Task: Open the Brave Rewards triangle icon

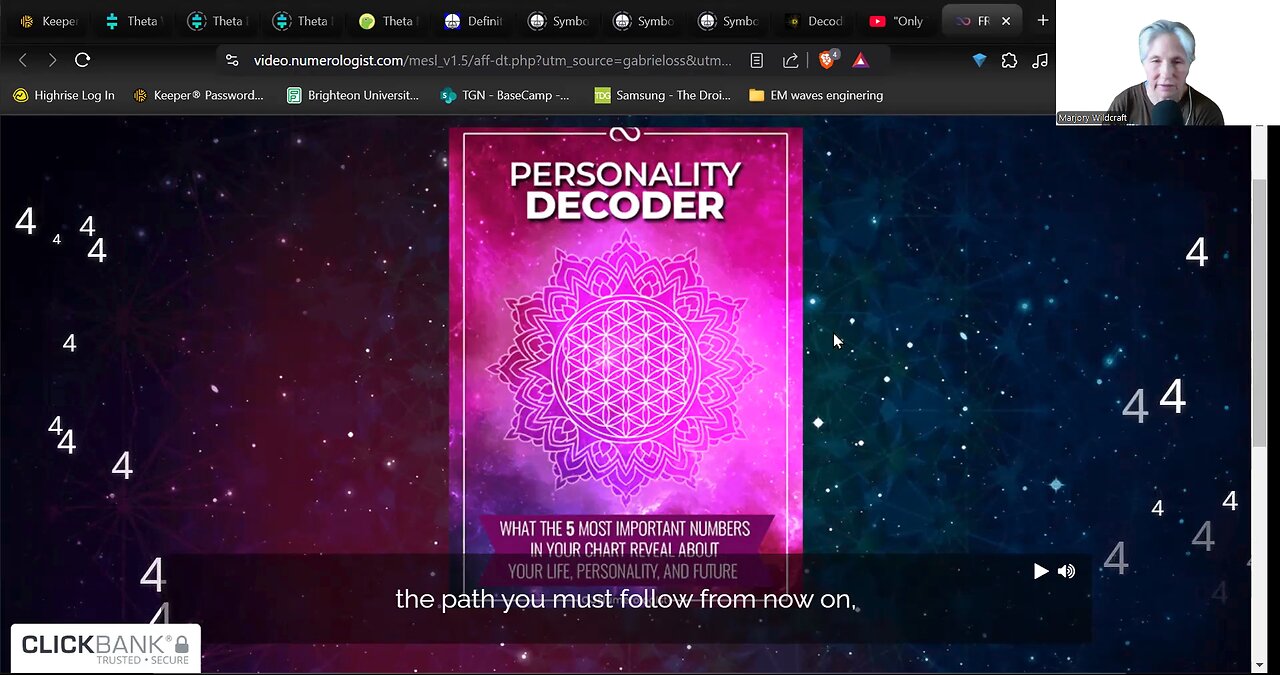Action: tap(860, 60)
